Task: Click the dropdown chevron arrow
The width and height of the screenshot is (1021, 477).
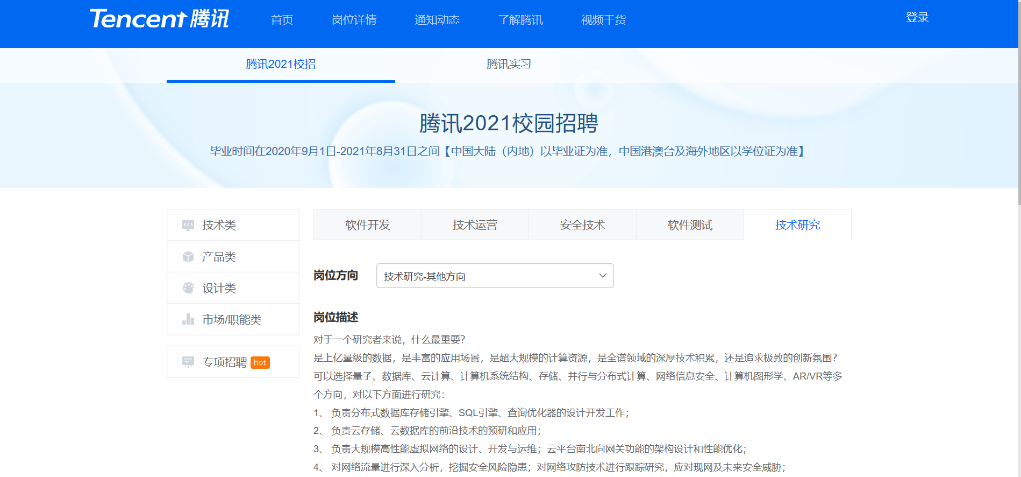Action: (602, 276)
